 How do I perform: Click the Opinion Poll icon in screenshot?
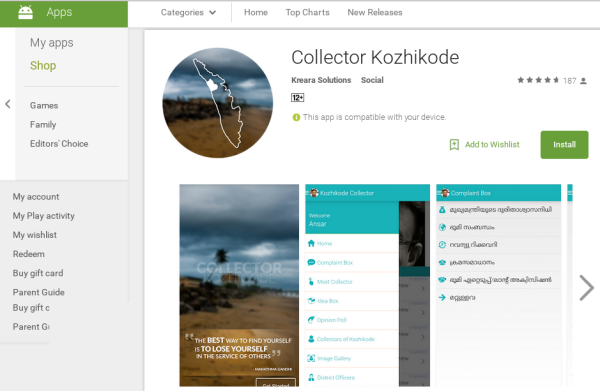point(311,320)
